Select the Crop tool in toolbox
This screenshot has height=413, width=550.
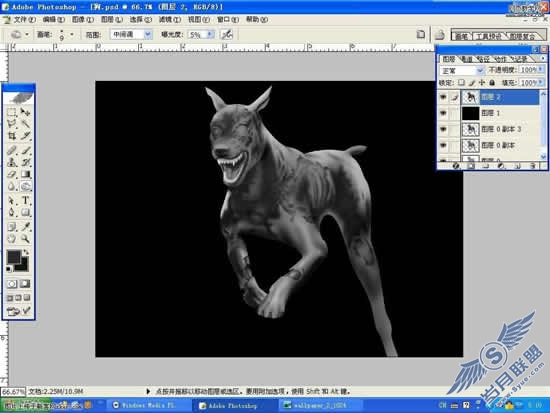point(12,136)
